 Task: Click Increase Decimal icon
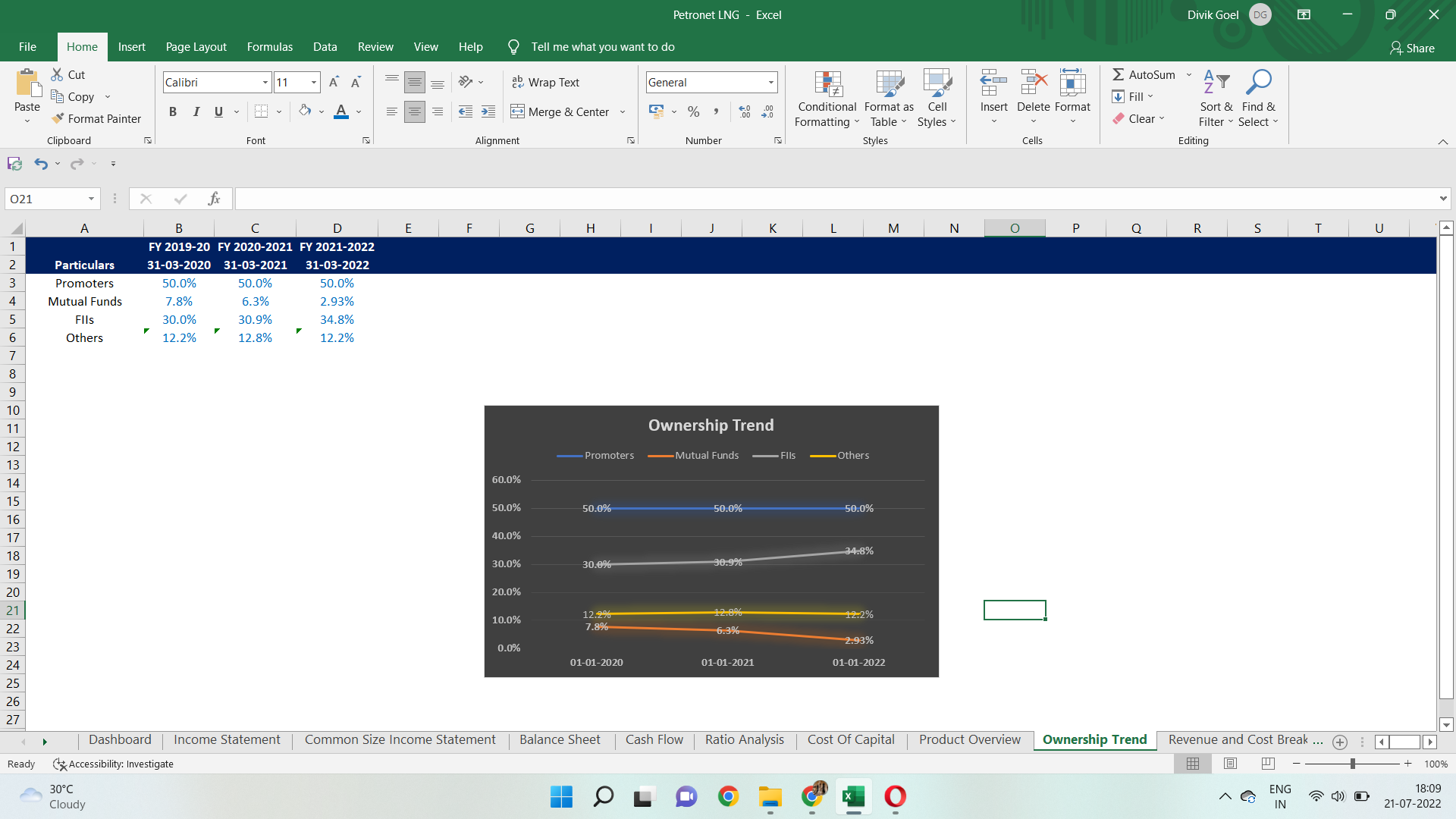745,111
